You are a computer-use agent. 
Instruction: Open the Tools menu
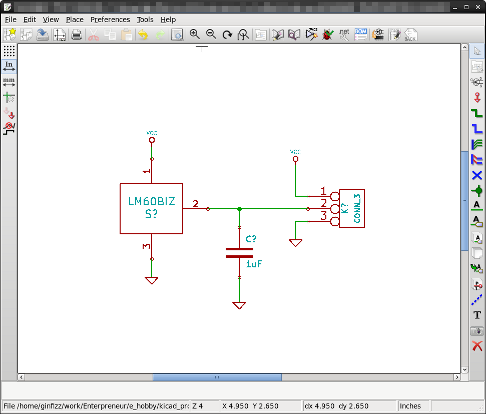(x=145, y=20)
